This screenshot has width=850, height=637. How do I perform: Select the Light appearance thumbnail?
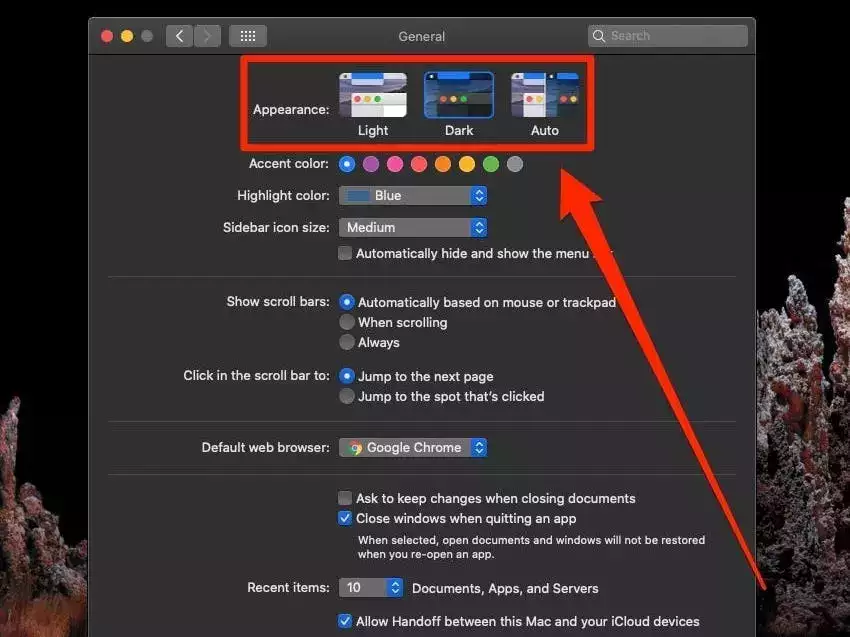point(372,96)
